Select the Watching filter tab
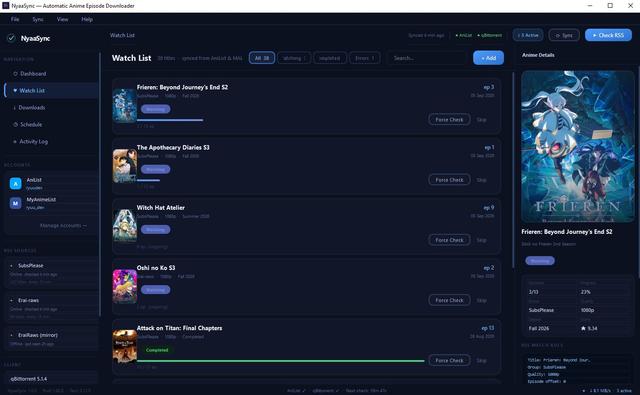This screenshot has width=640, height=395. pos(294,58)
